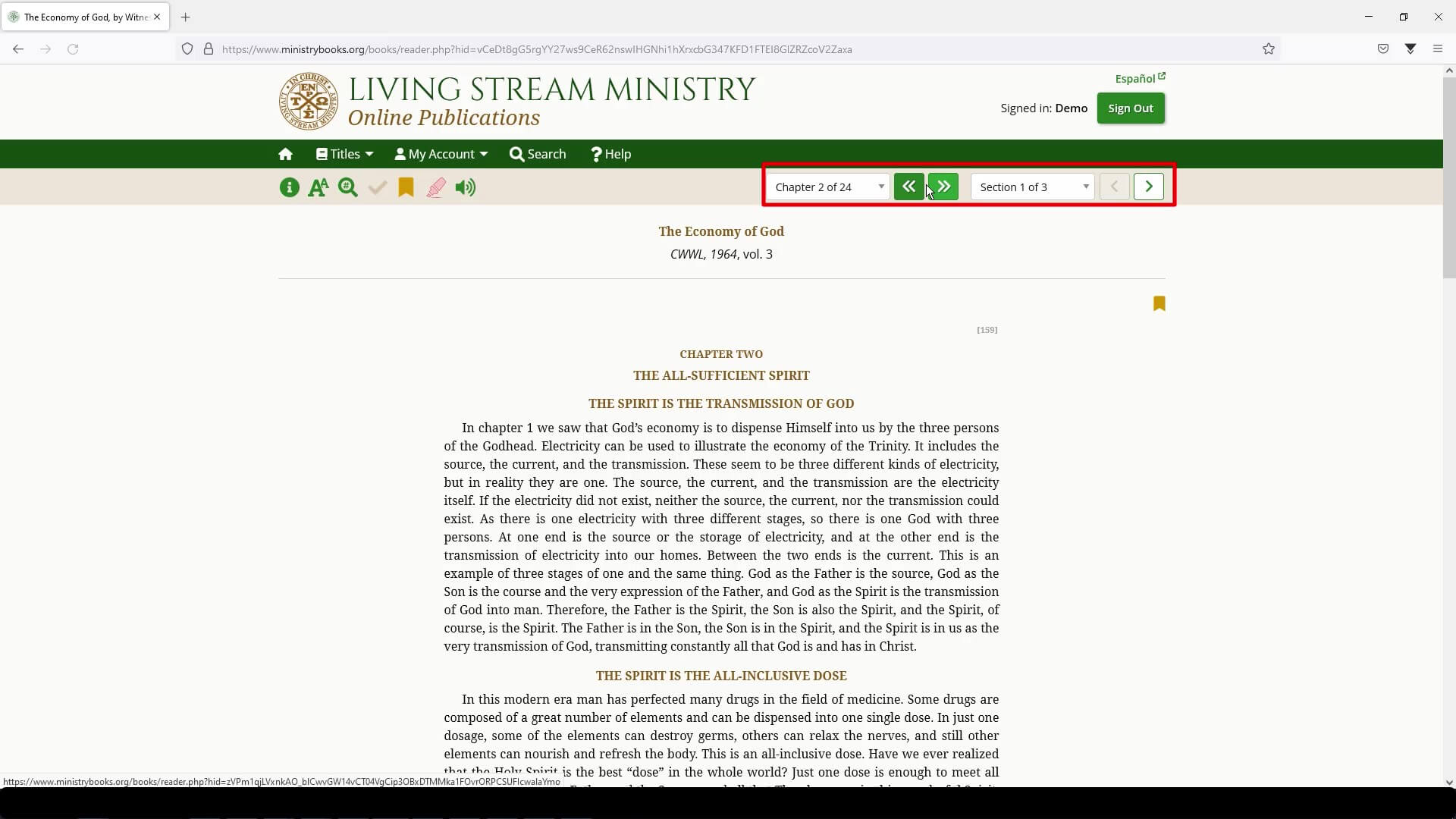This screenshot has height=819, width=1456.
Task: Click the Home icon in navigation bar
Action: 285,154
